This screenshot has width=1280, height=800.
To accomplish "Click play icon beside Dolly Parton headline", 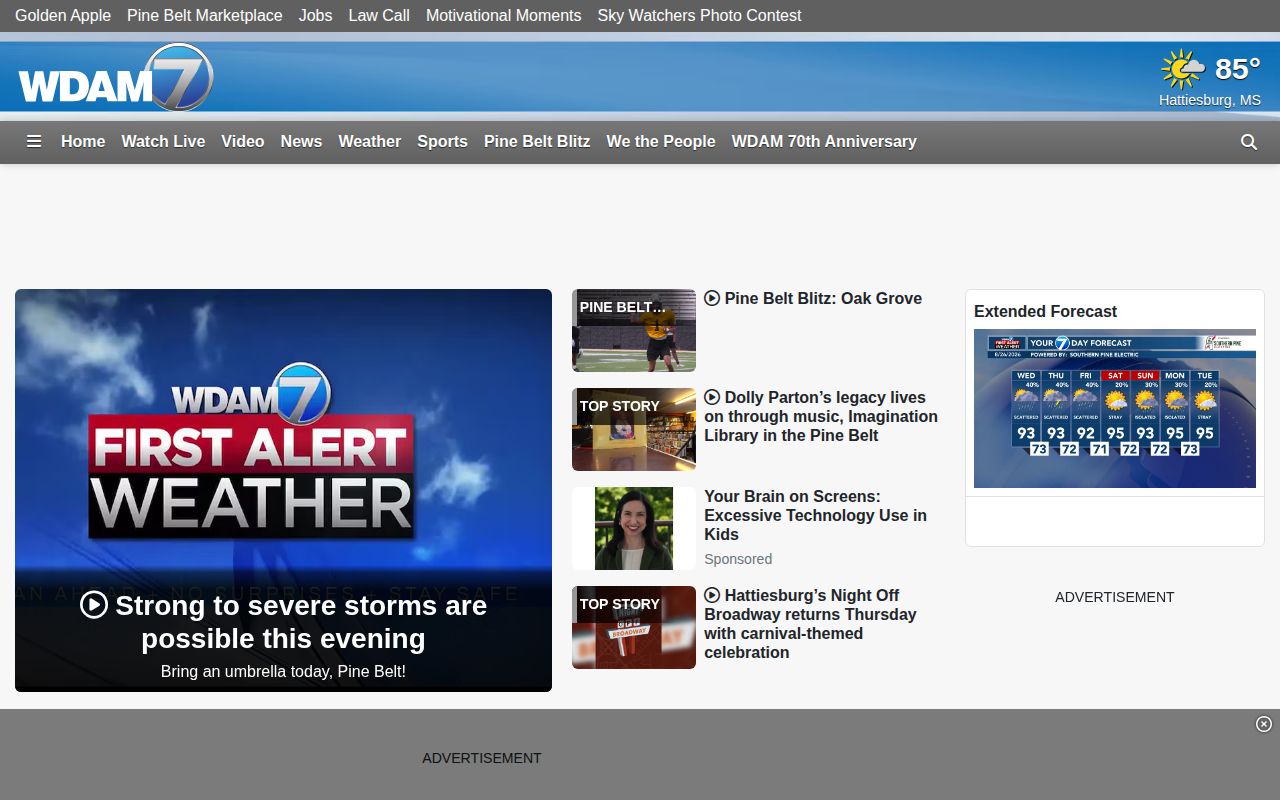I will (x=712, y=397).
